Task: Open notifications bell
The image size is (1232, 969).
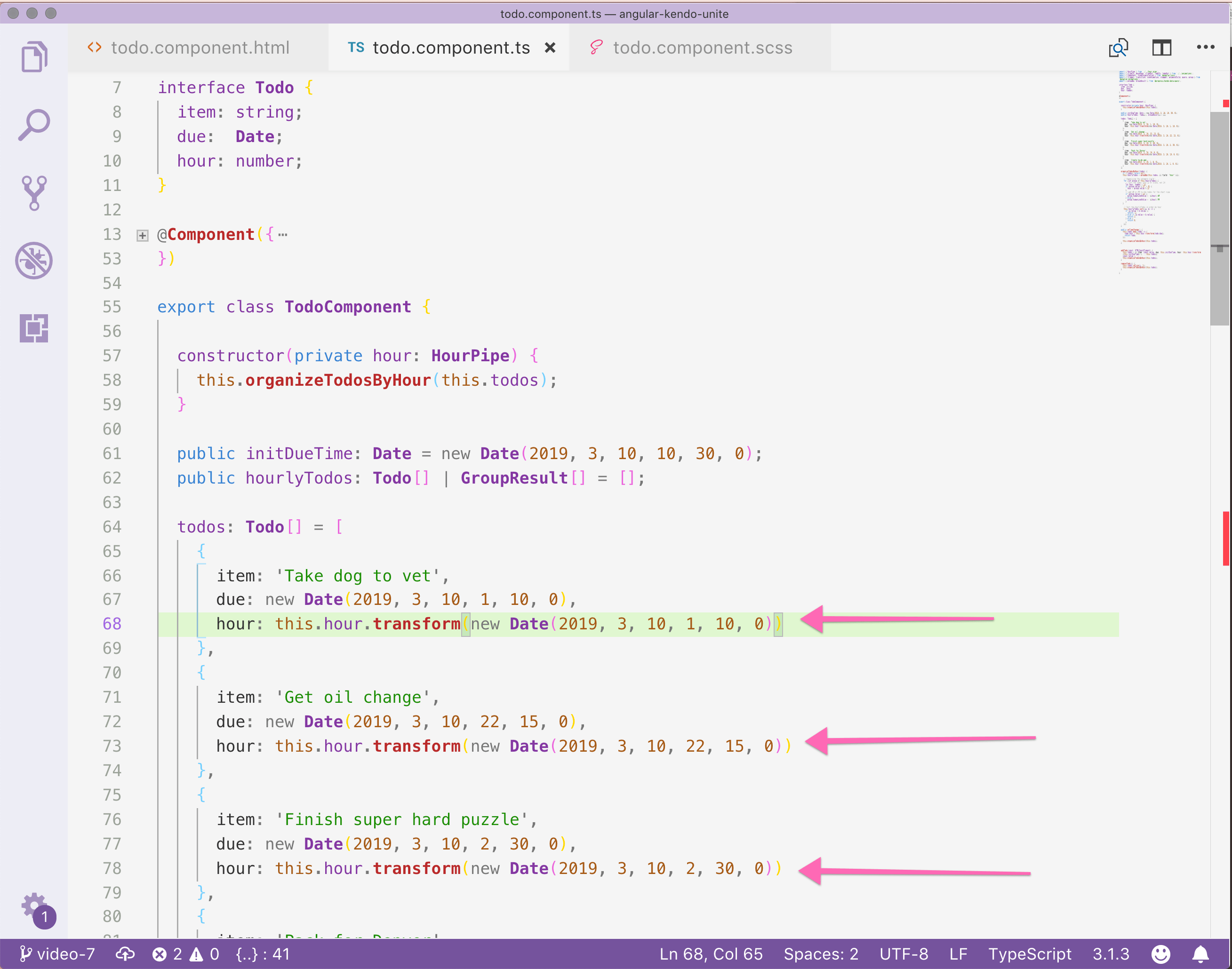Action: (1200, 954)
